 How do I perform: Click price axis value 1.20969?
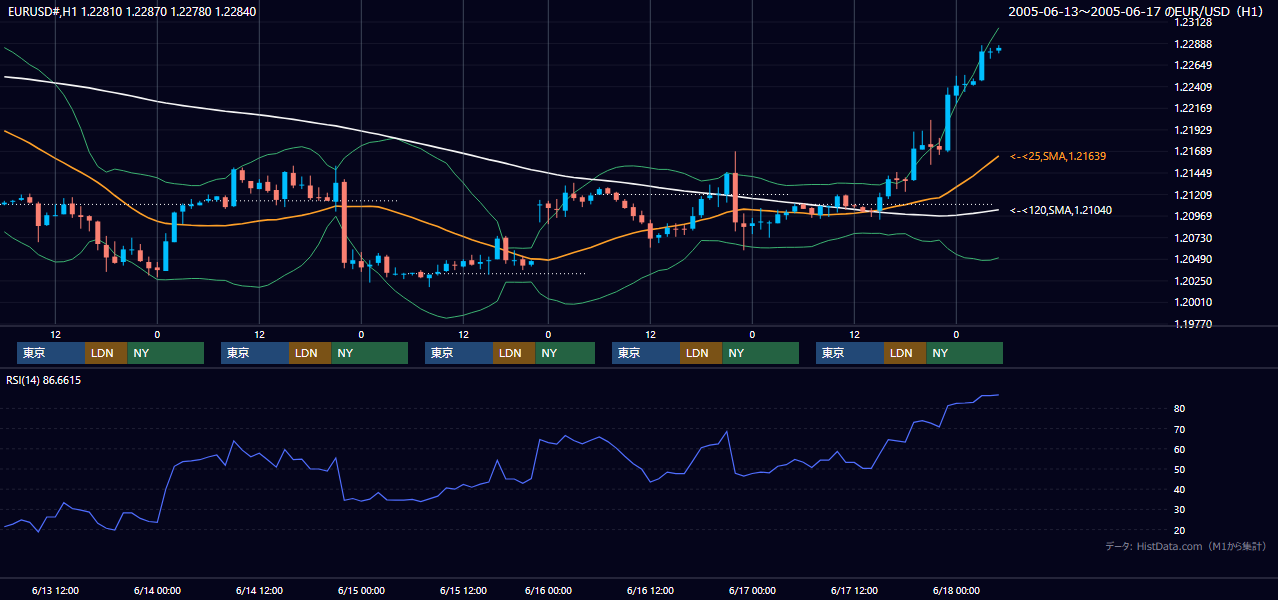[1192, 216]
